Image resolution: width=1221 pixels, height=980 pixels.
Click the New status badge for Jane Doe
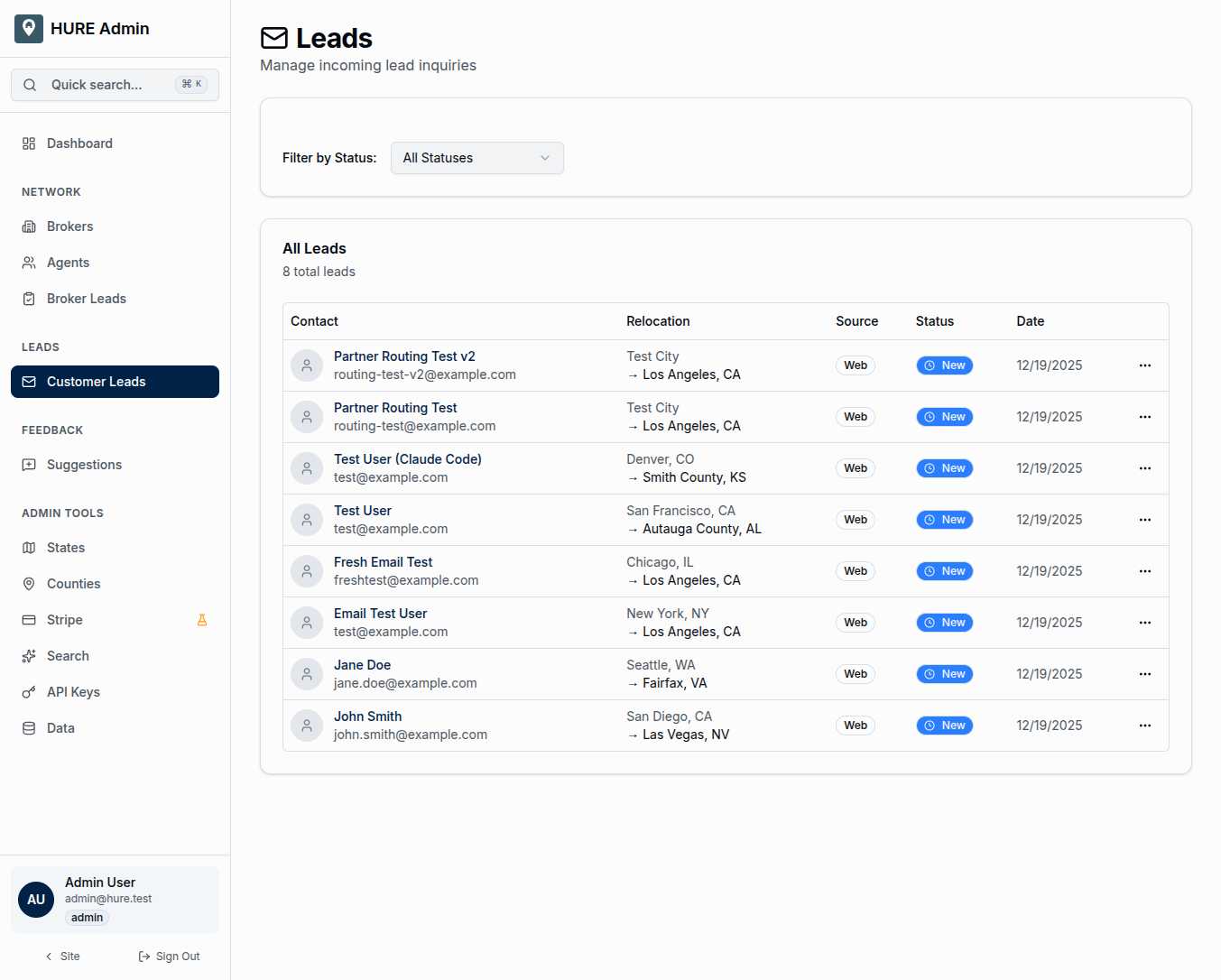pos(944,674)
